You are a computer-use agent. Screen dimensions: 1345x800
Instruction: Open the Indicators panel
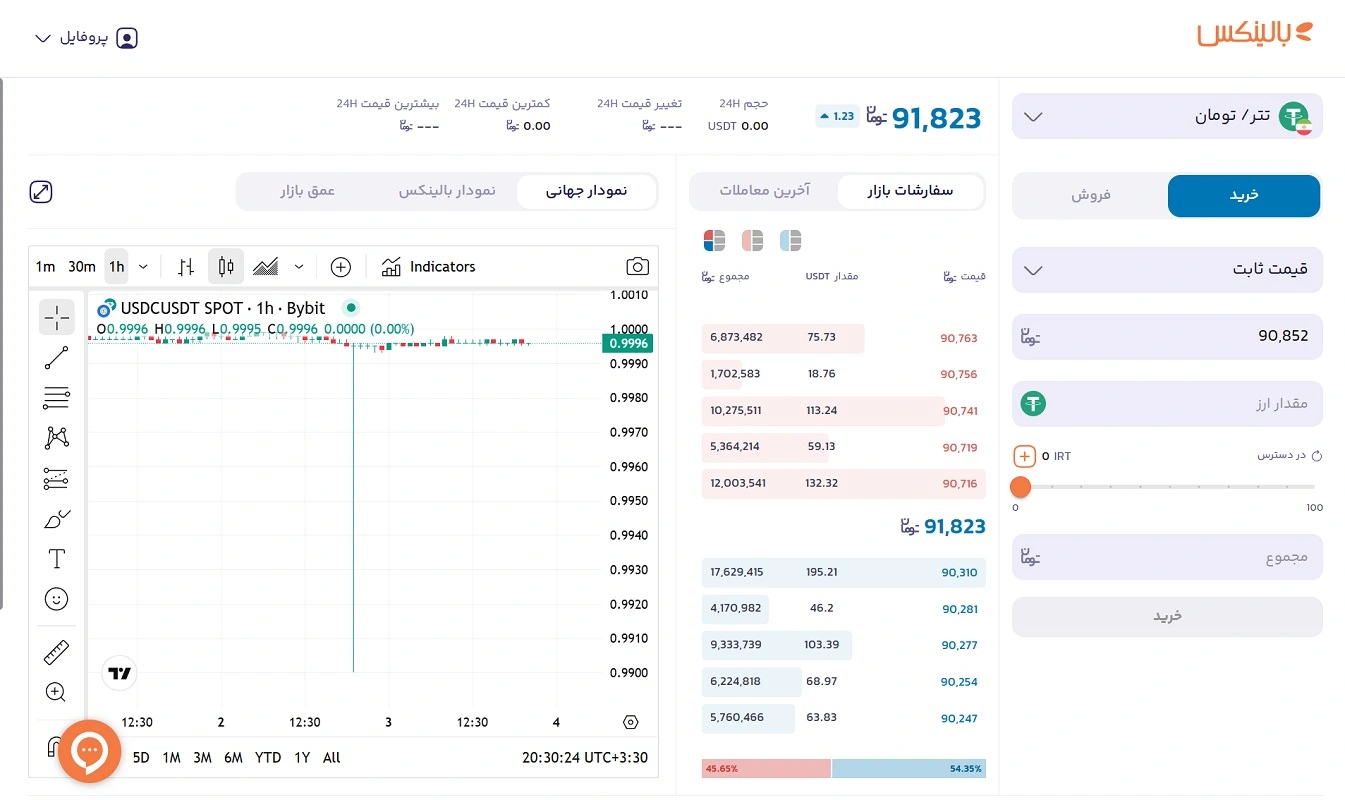coord(428,266)
